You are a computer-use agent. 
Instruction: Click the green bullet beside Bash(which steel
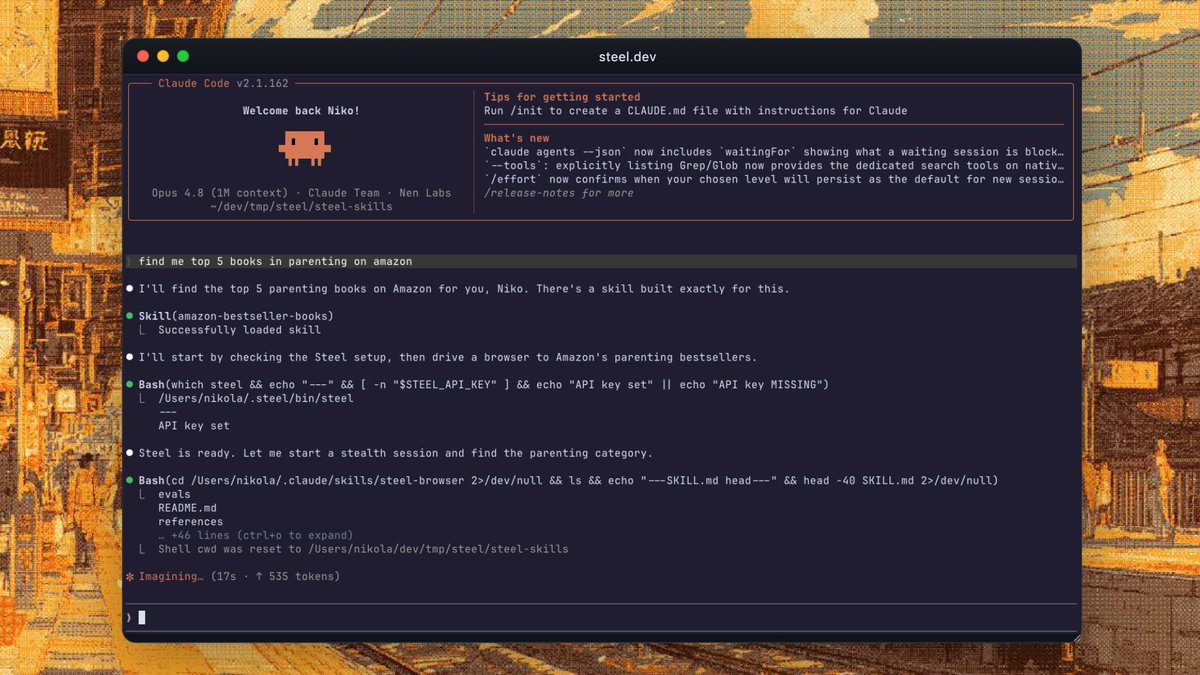point(130,385)
